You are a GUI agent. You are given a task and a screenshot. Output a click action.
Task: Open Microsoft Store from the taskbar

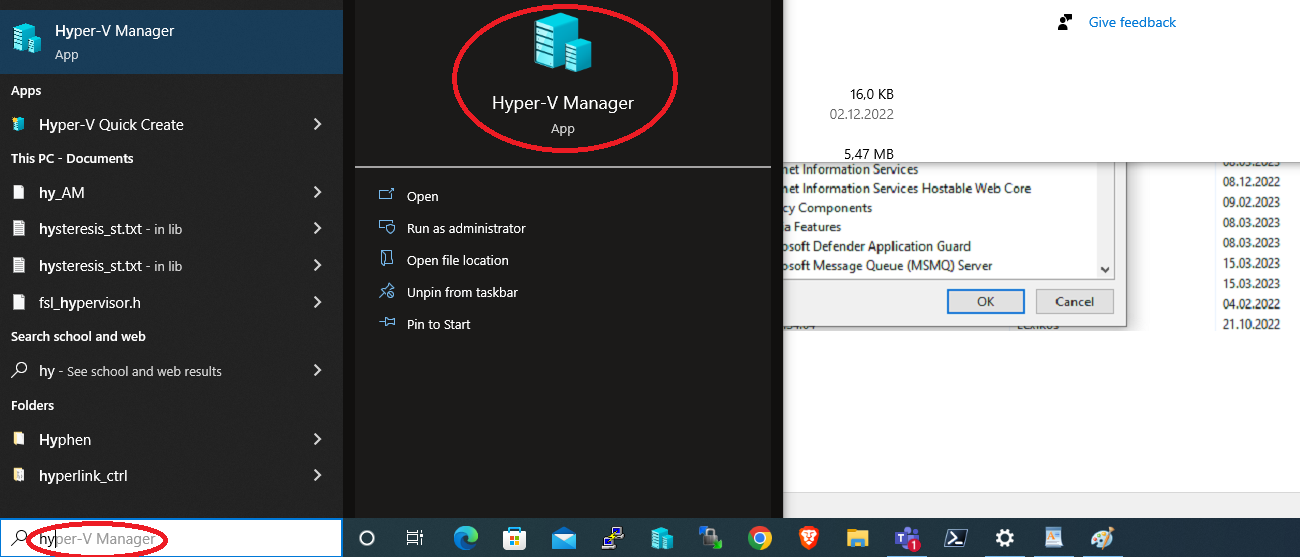click(513, 539)
